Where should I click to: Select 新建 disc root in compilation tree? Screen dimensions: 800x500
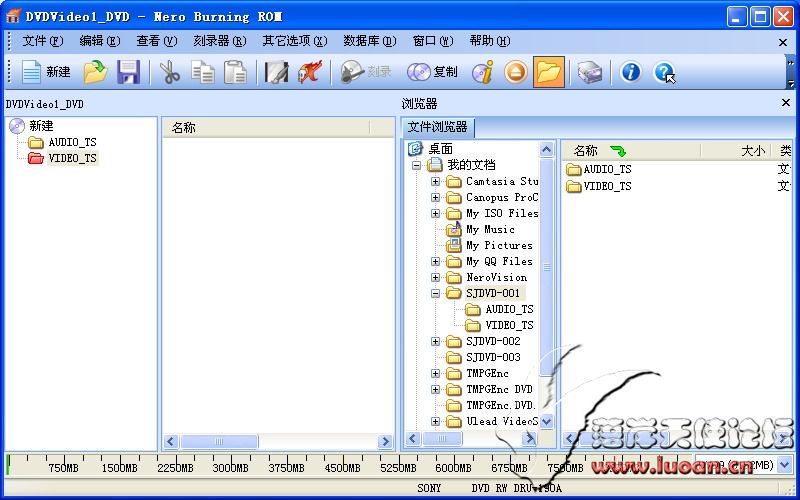tap(41, 126)
